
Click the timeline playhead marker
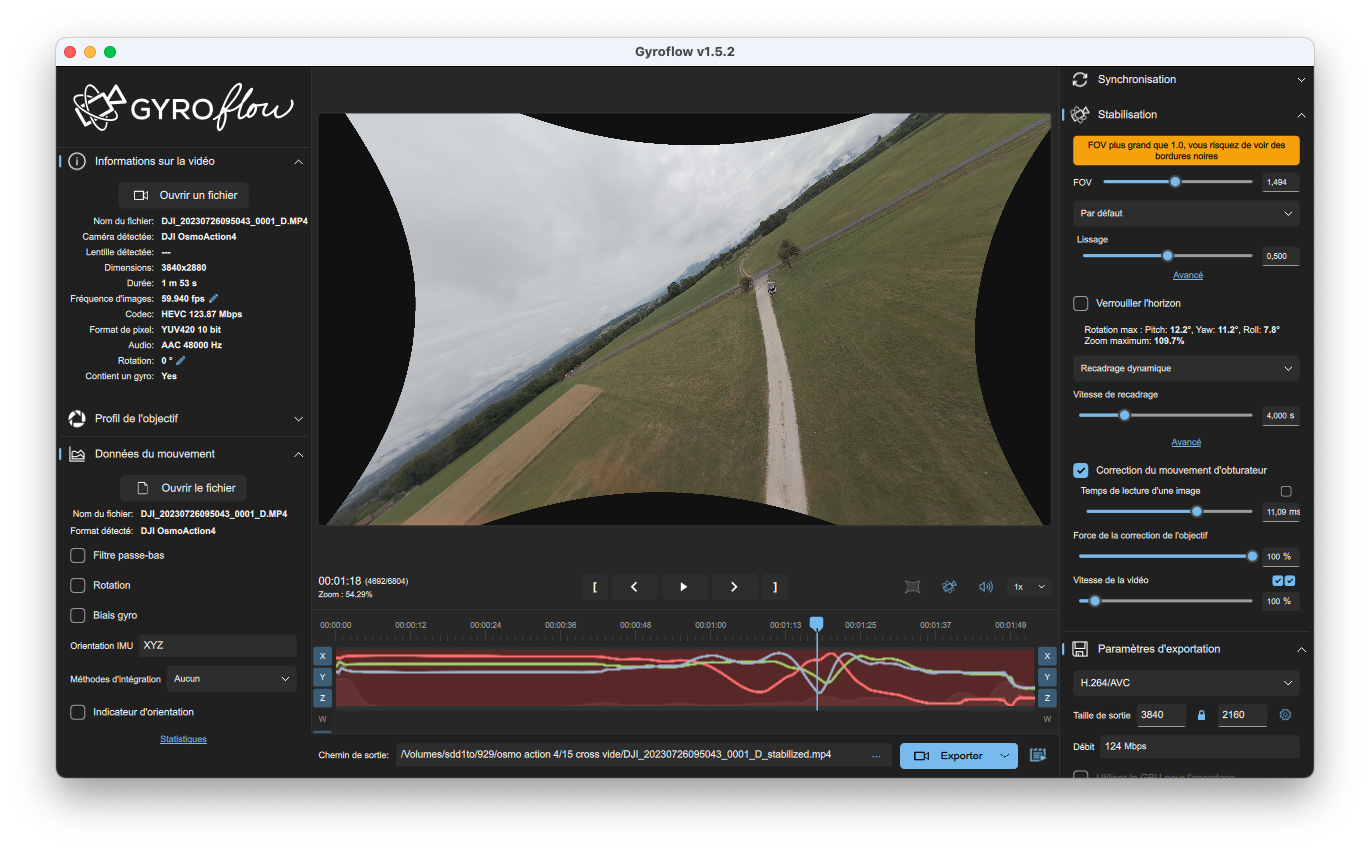click(x=817, y=623)
